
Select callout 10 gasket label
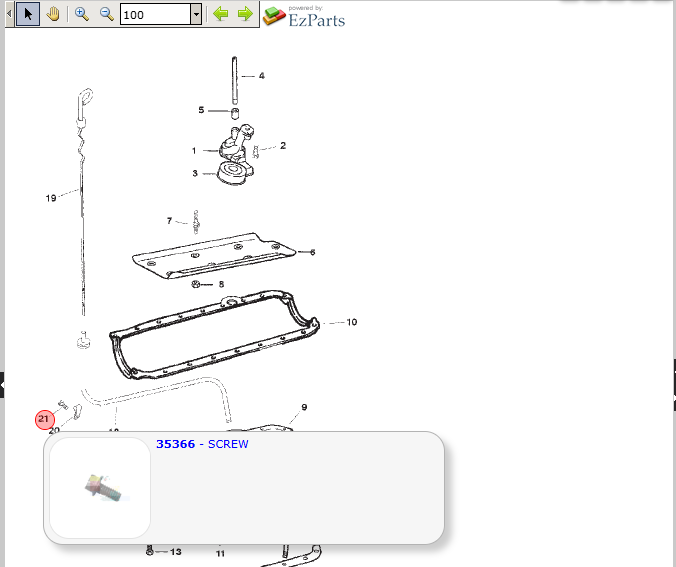tap(352, 322)
